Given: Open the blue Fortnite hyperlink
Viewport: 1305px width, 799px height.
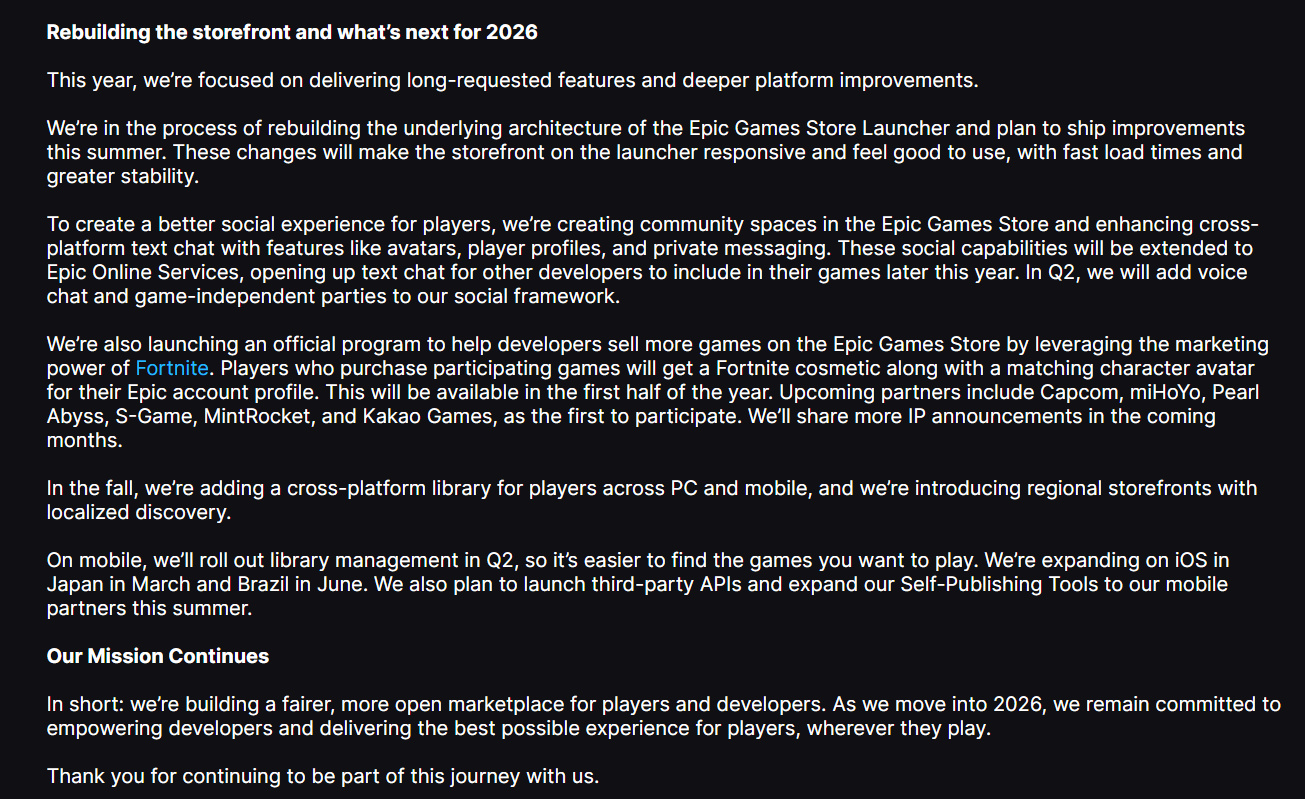Looking at the screenshot, I should coord(172,367).
